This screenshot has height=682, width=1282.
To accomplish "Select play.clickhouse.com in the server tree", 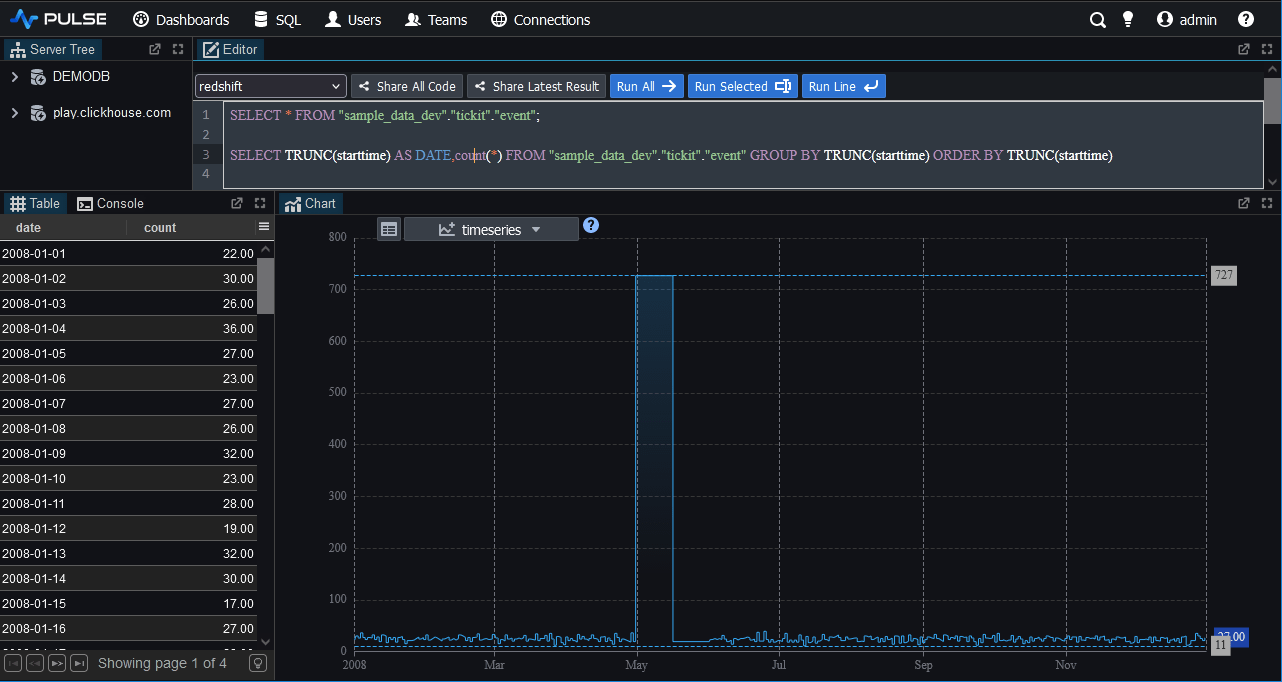I will [x=112, y=113].
